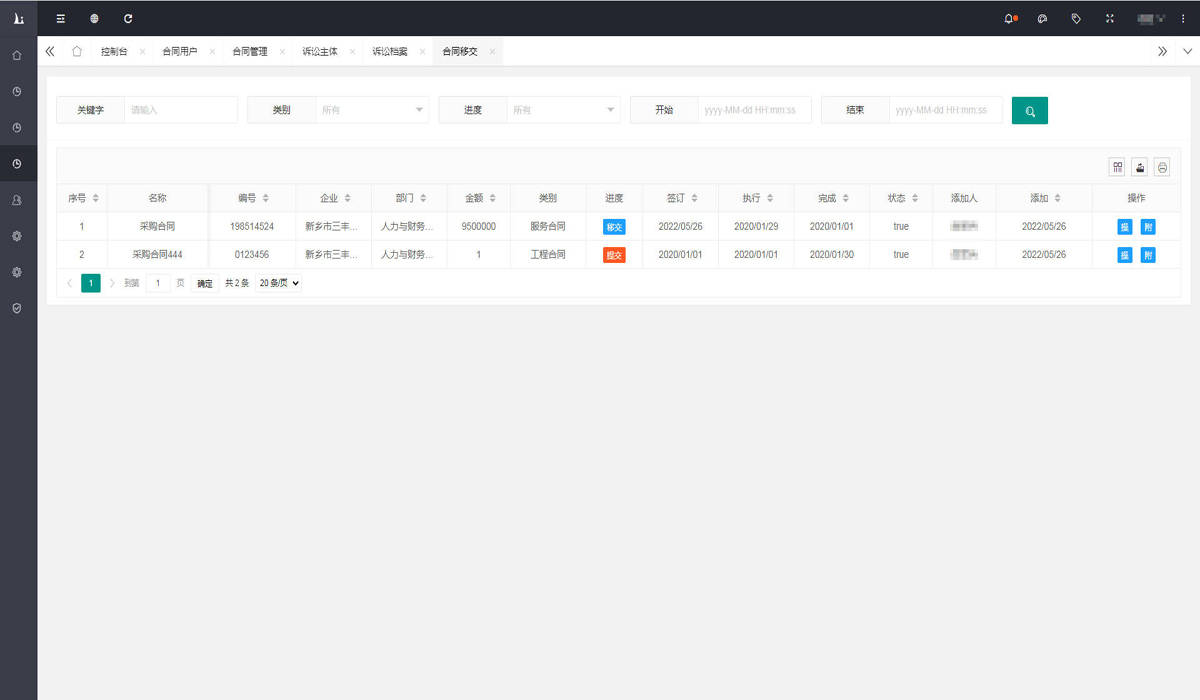Expand the 类别 category dropdown
The width and height of the screenshot is (1200, 700).
[371, 110]
